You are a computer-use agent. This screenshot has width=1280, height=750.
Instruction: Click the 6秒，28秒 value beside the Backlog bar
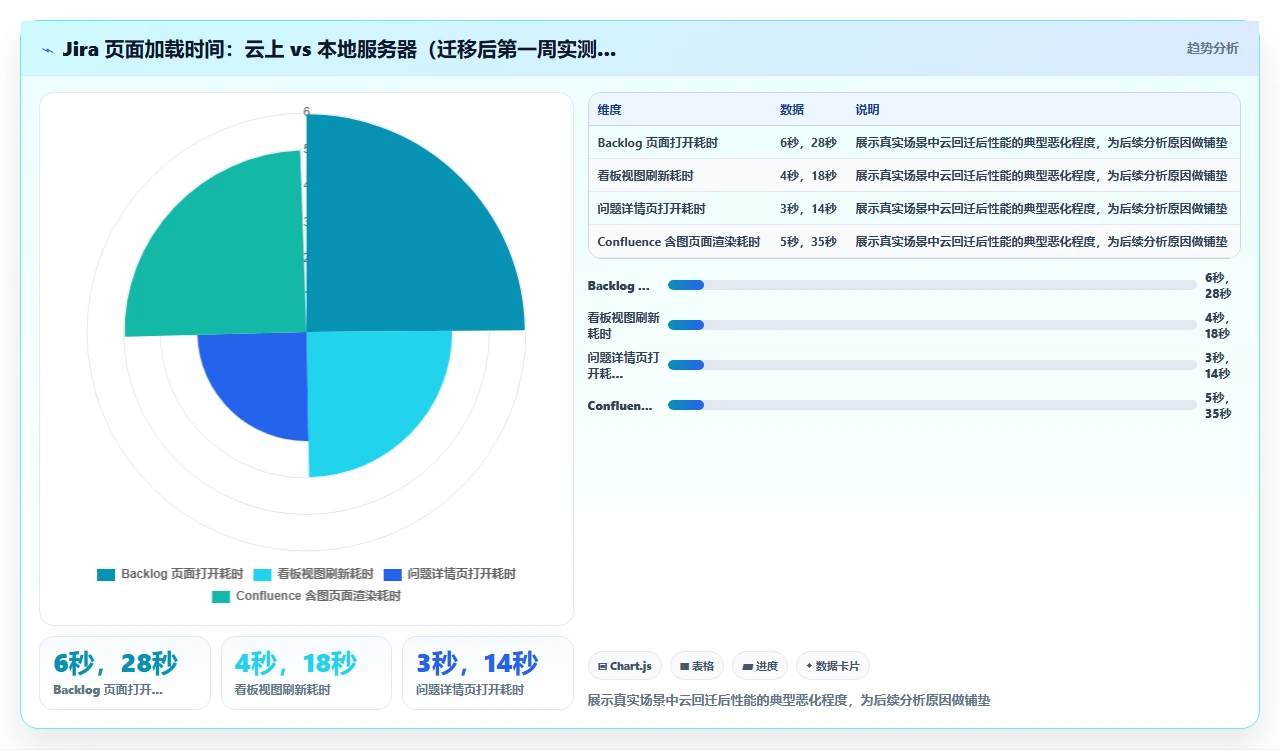click(1218, 285)
